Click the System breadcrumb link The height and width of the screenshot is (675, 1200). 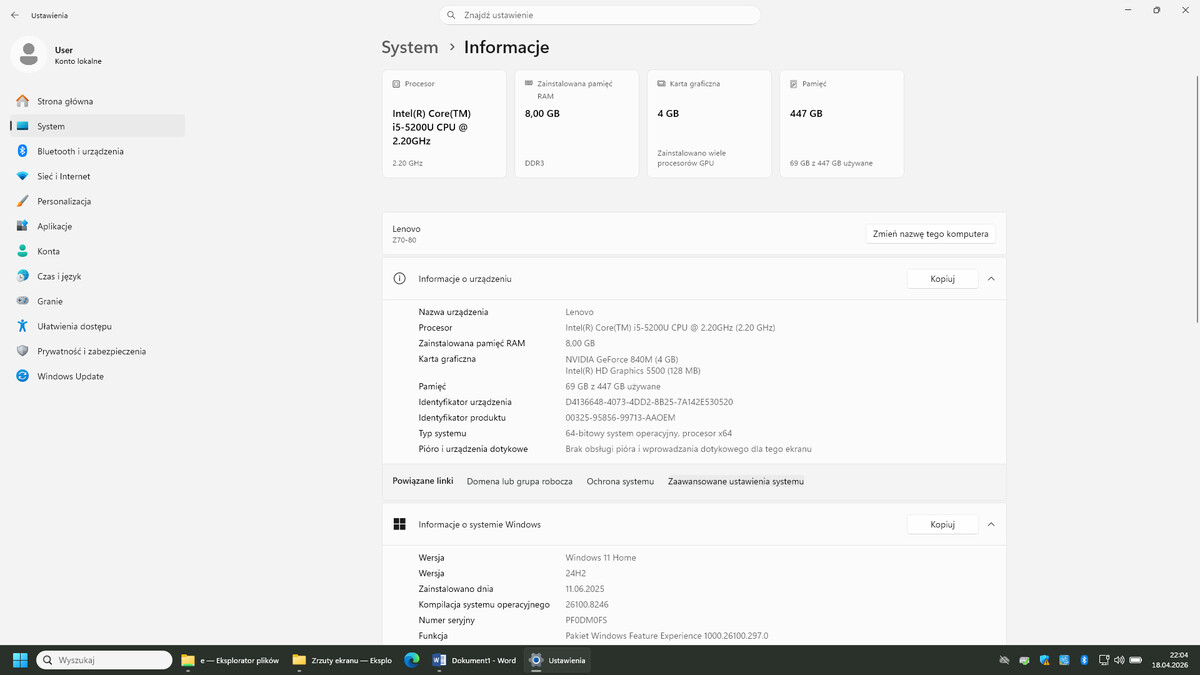(x=410, y=47)
